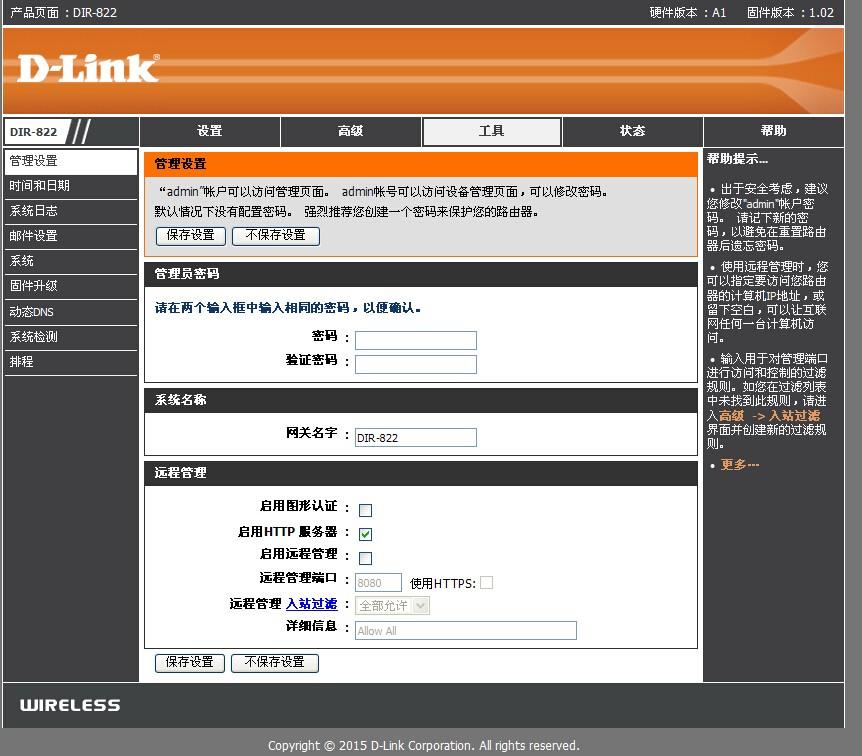
Task: Click the 系统名称 section header
Action: (421, 400)
